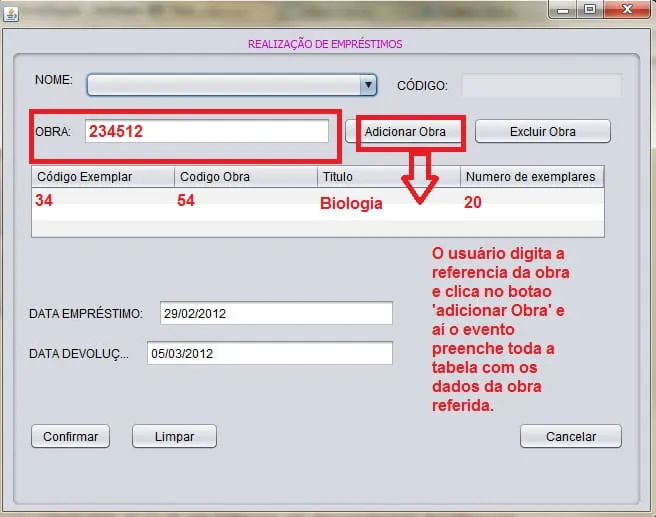Viewport: 656px width, 517px height.
Task: Click the Limpar button
Action: (x=174, y=436)
